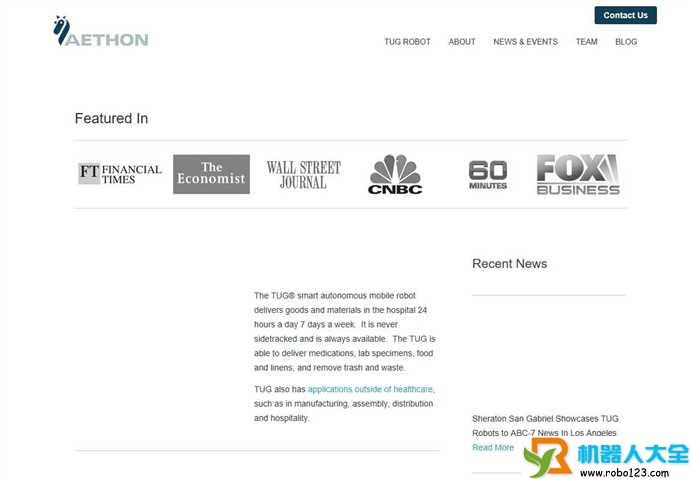Click the paragraph starting 'The TUG® smart autonomous'
The height and width of the screenshot is (479, 691).
click(345, 331)
